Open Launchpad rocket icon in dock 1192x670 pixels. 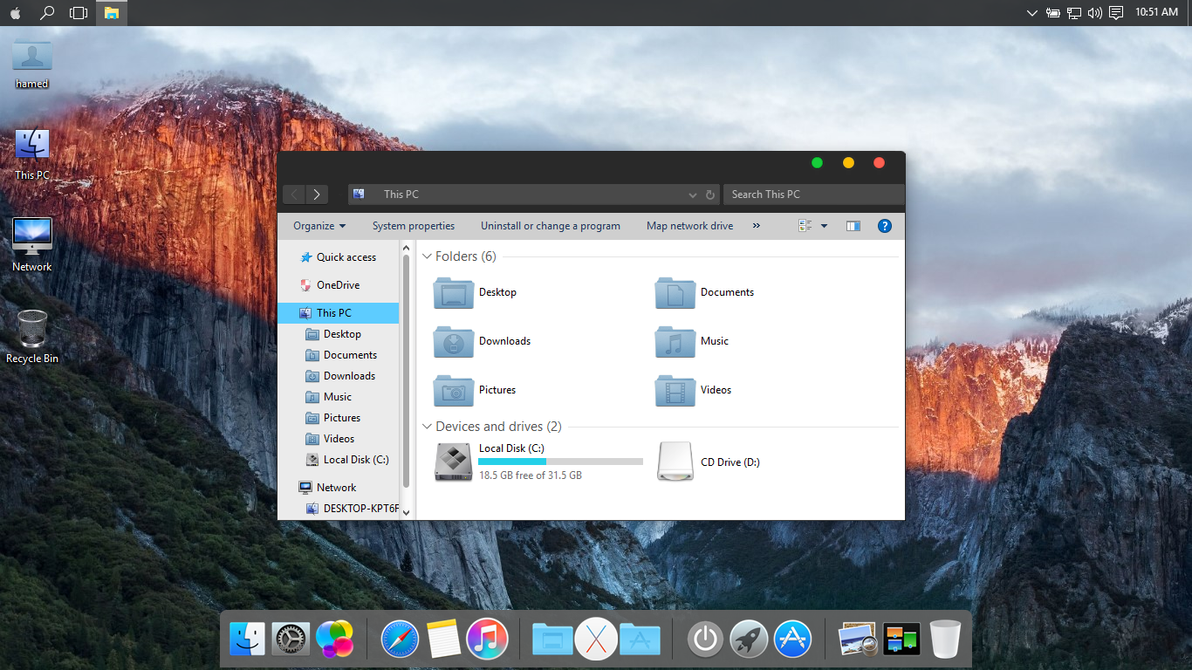click(749, 639)
